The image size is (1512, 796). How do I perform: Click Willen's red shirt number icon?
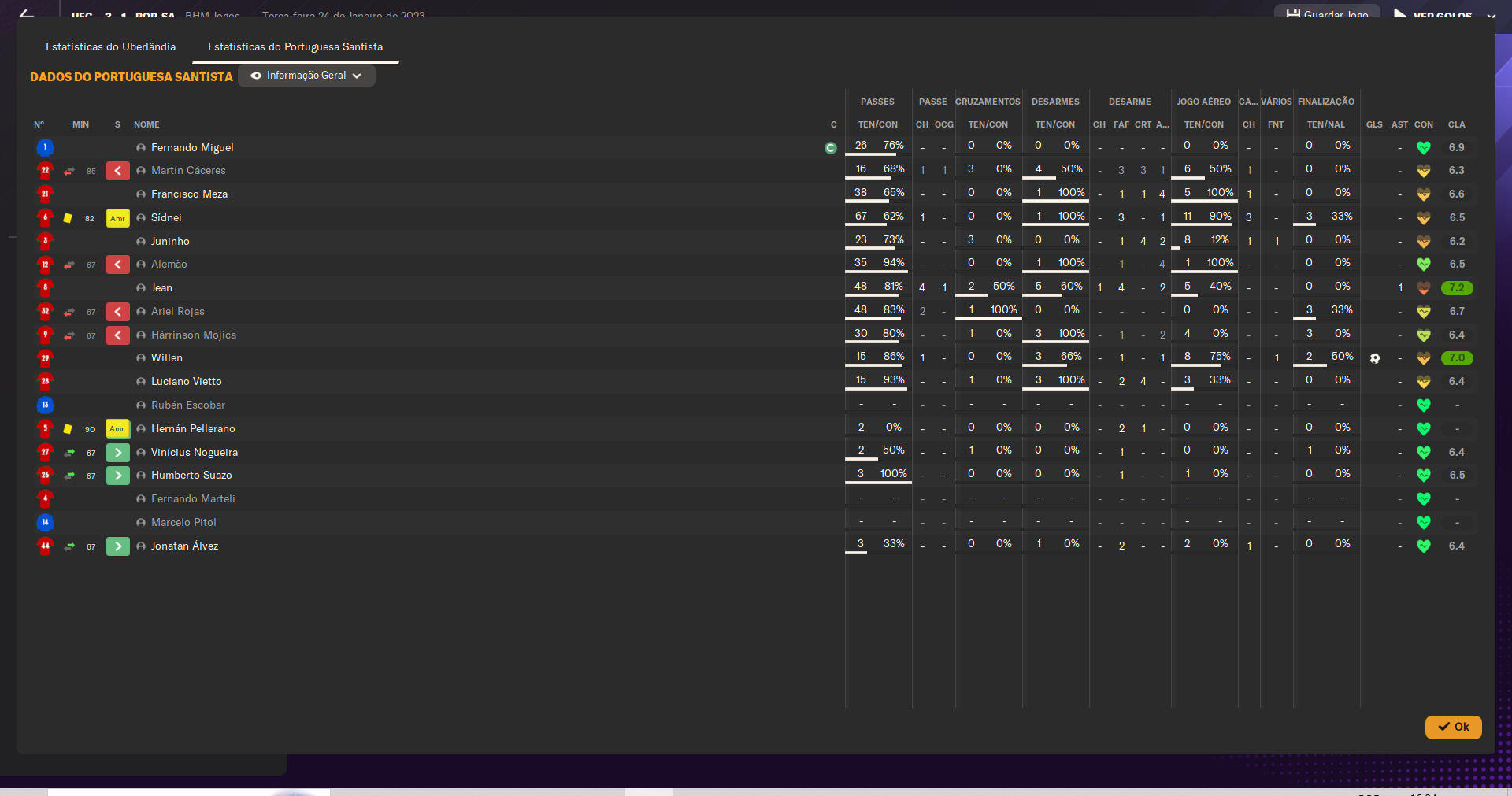coord(45,358)
